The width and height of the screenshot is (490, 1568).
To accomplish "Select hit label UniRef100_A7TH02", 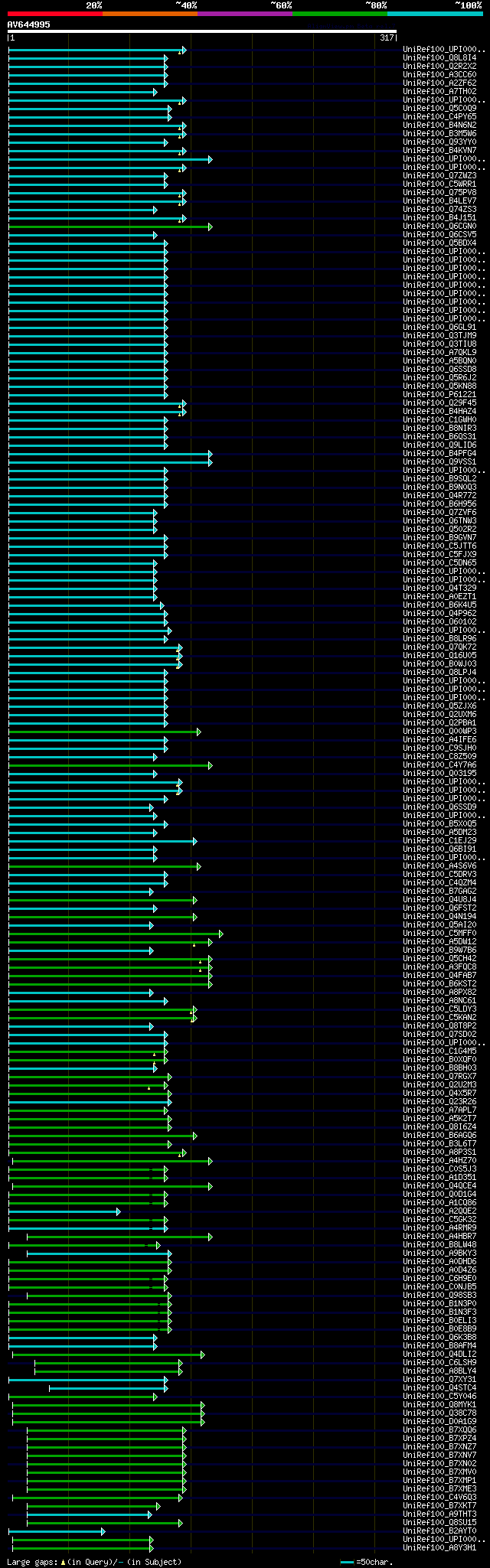I will coord(439,91).
